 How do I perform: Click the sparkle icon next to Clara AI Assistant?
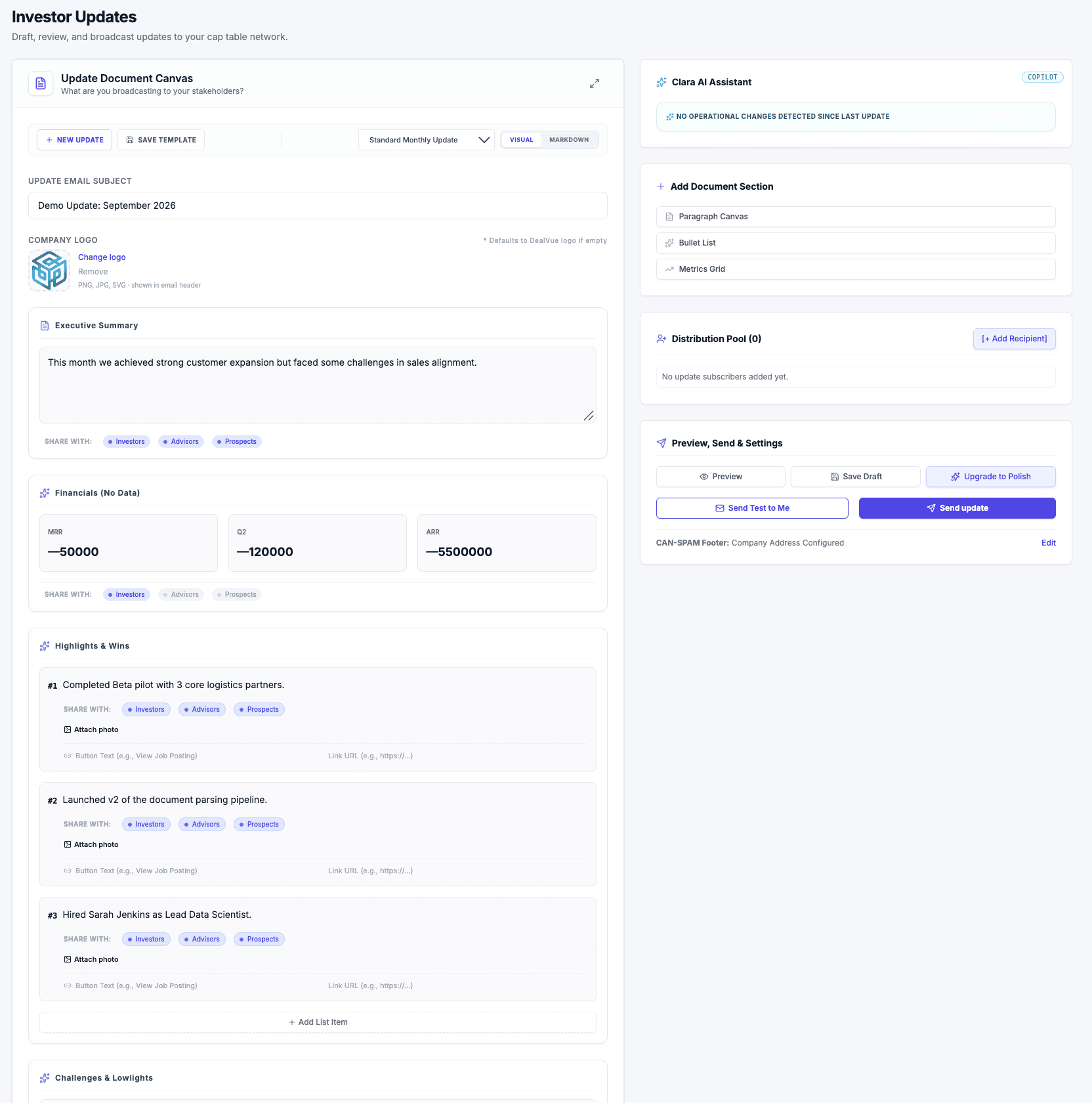661,82
